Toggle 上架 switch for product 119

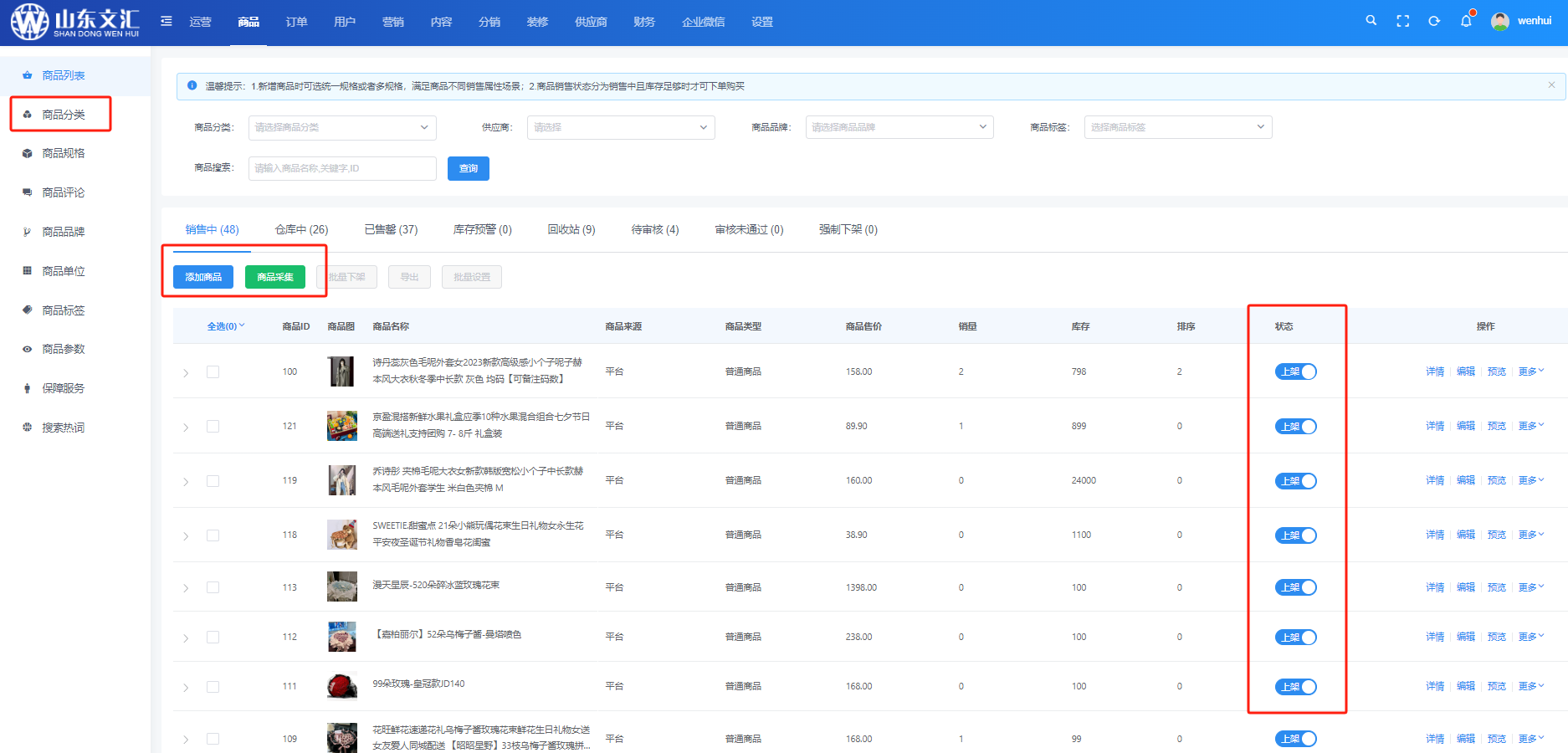[x=1295, y=481]
